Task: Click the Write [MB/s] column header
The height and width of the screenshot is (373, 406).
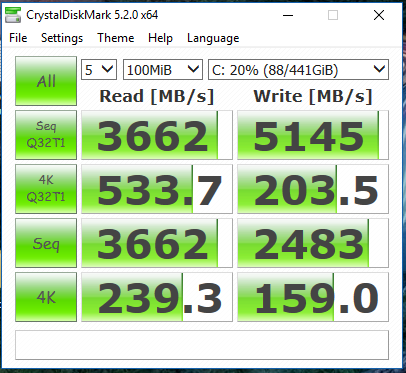Action: pyautogui.click(x=313, y=97)
